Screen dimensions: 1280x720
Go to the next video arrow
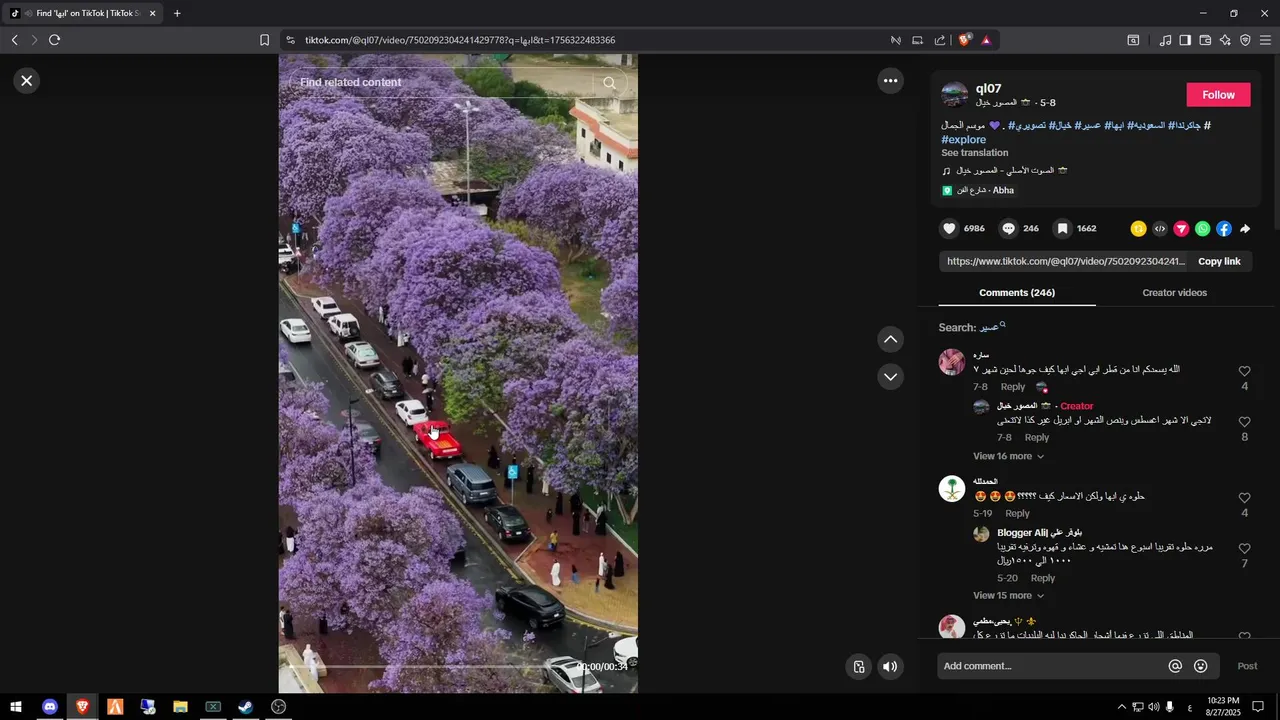pos(890,377)
